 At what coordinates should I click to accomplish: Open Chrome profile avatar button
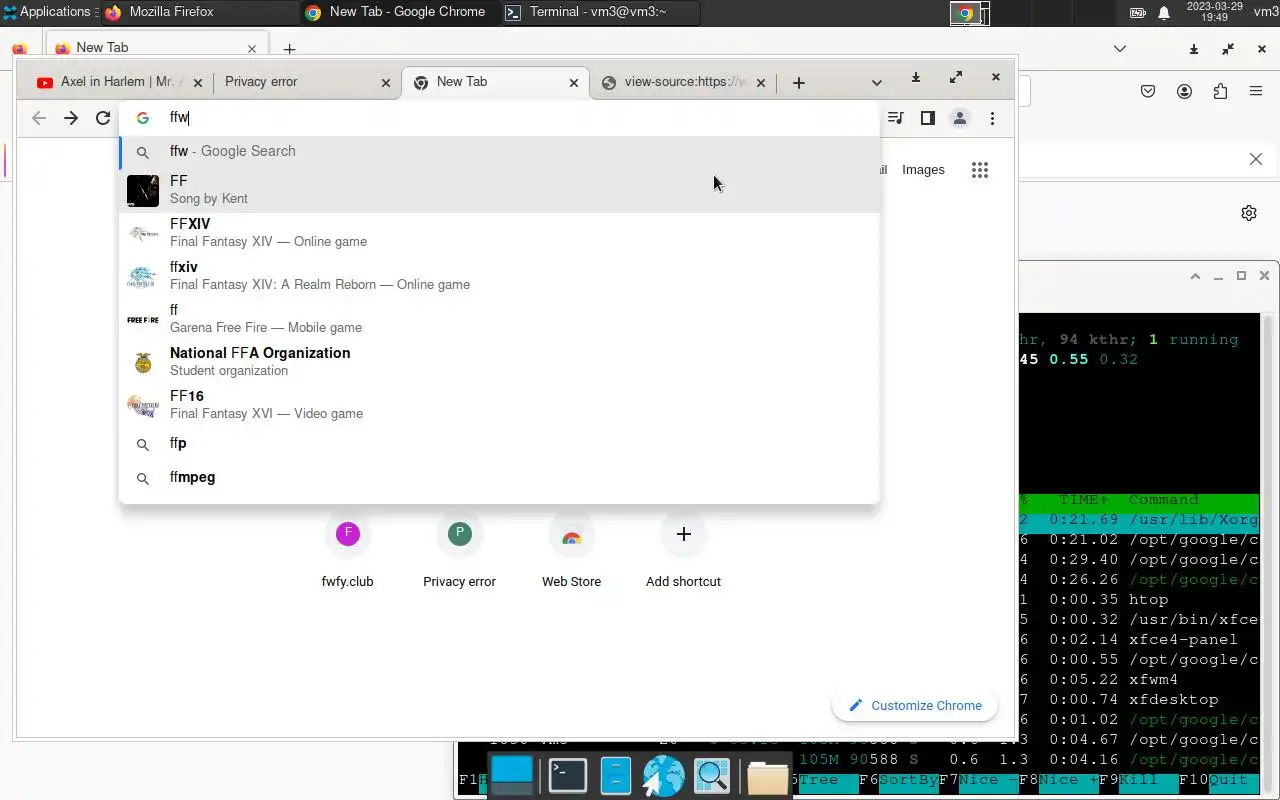click(959, 118)
